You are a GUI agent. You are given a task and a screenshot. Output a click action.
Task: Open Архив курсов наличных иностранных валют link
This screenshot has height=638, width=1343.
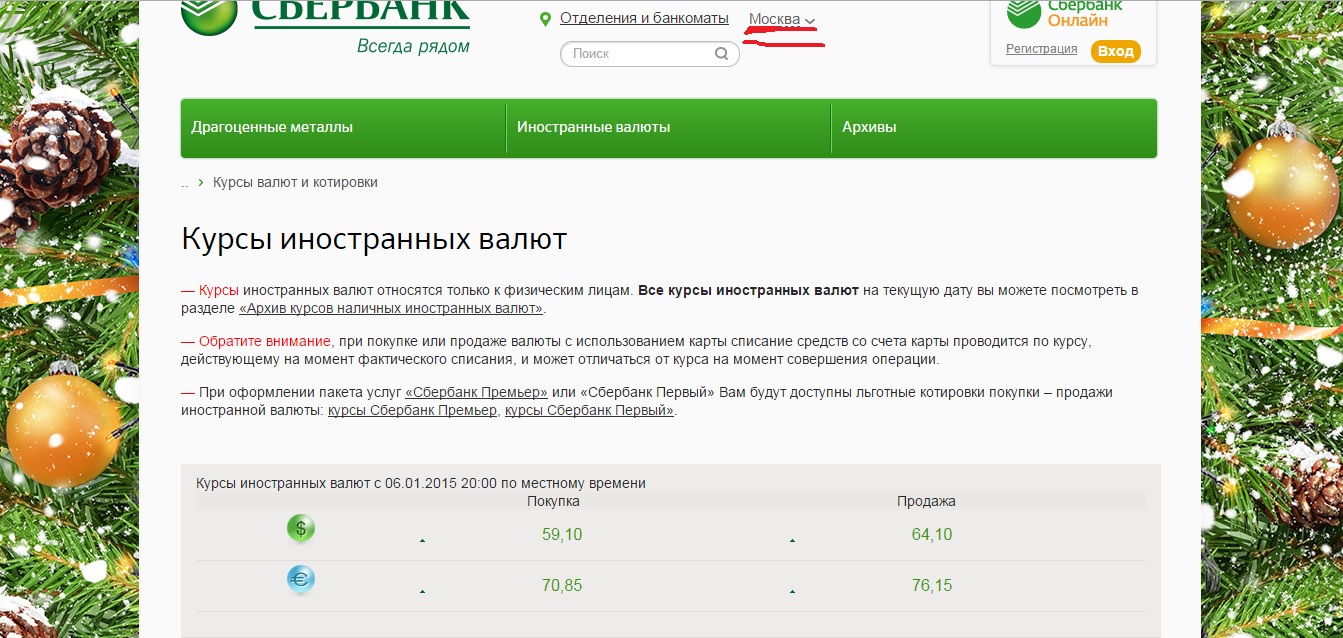tap(391, 309)
